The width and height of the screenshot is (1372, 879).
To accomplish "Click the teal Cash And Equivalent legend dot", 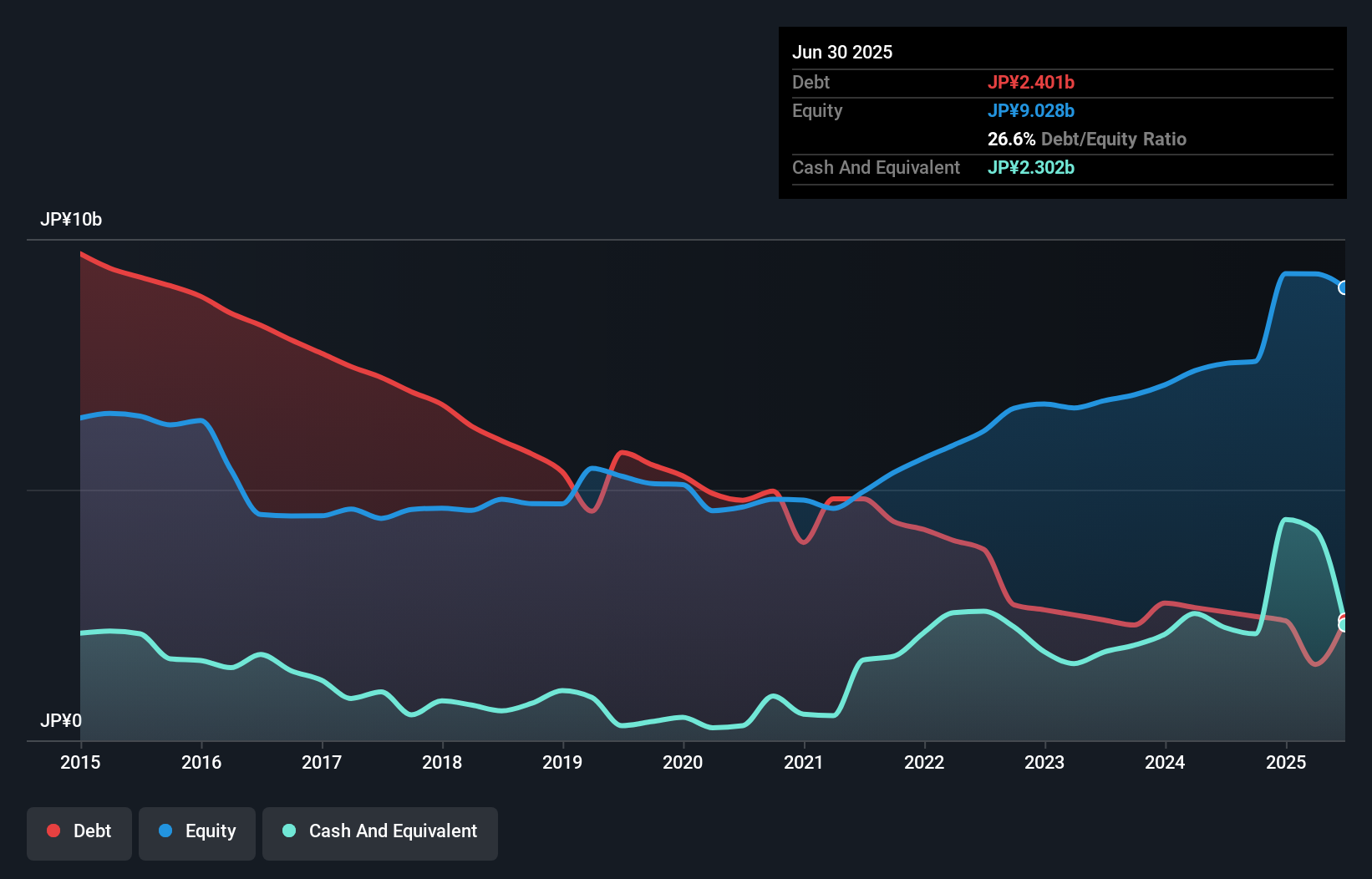I will [289, 831].
